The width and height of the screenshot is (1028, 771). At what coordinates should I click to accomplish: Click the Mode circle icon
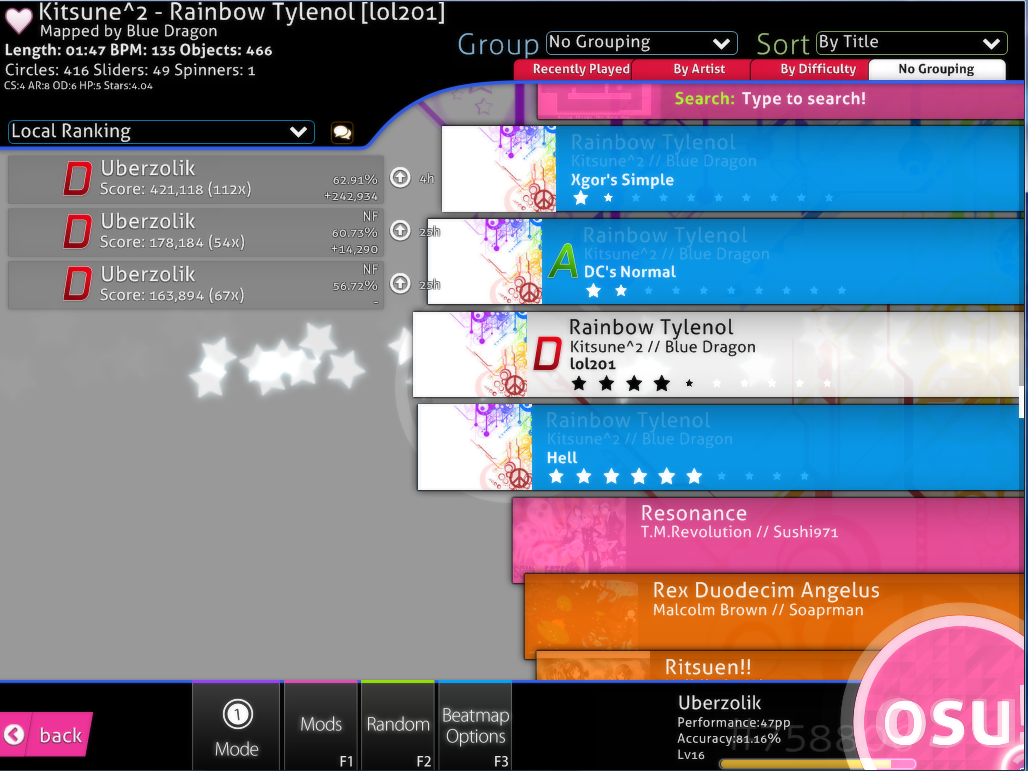237,715
